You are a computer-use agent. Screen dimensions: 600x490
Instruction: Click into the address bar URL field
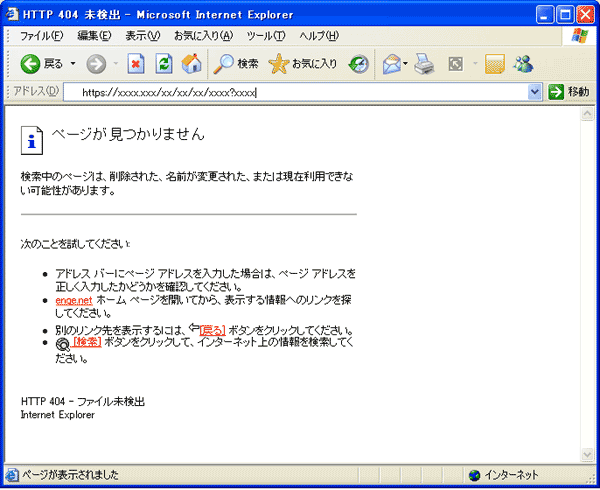tap(295, 92)
